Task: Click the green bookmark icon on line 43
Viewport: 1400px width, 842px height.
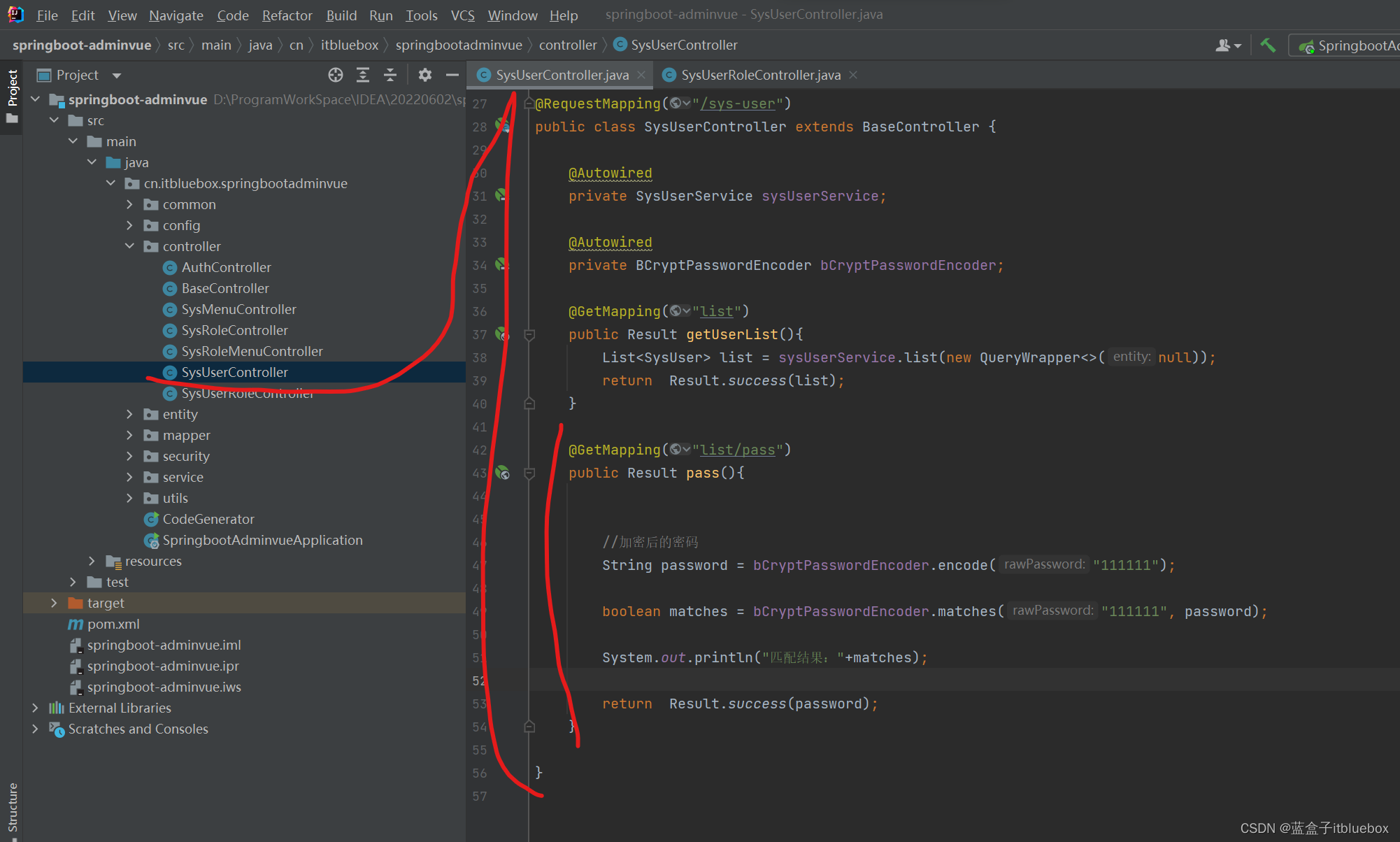Action: click(504, 472)
